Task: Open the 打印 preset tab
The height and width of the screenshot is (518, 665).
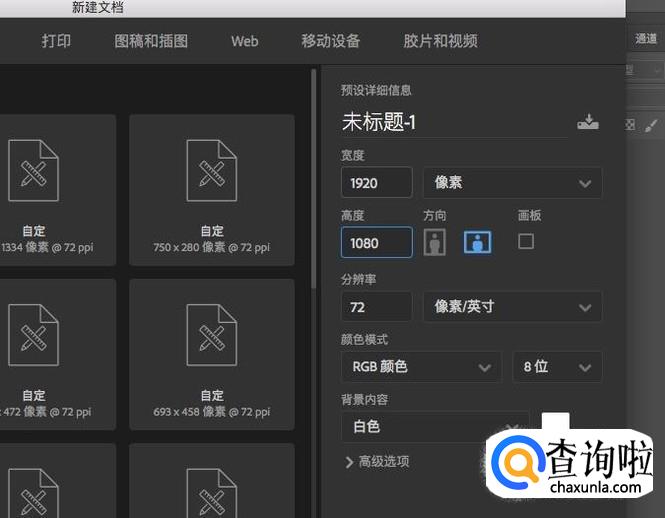Action: tap(56, 41)
